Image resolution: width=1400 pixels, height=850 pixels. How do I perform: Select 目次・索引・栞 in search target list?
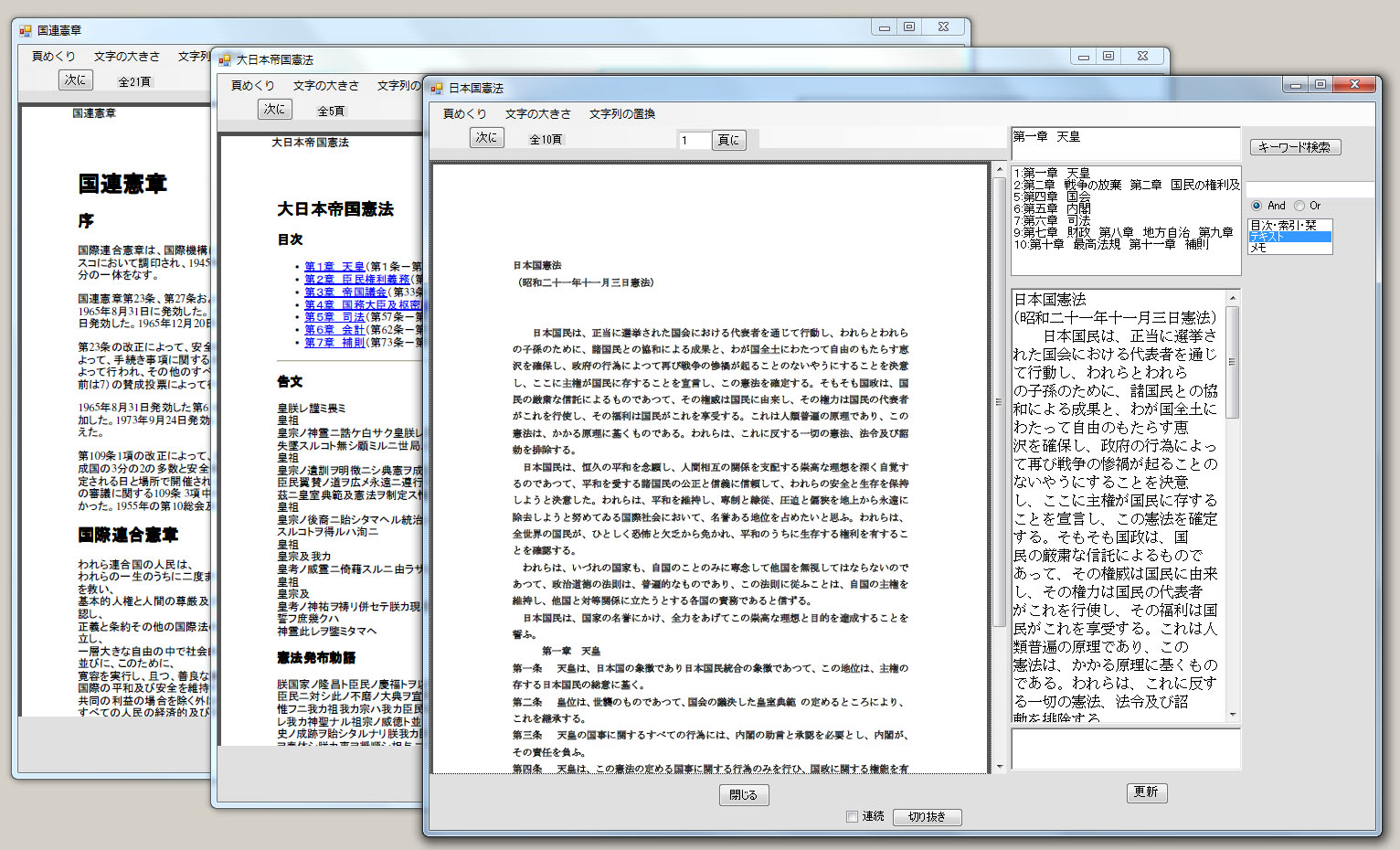[1290, 225]
